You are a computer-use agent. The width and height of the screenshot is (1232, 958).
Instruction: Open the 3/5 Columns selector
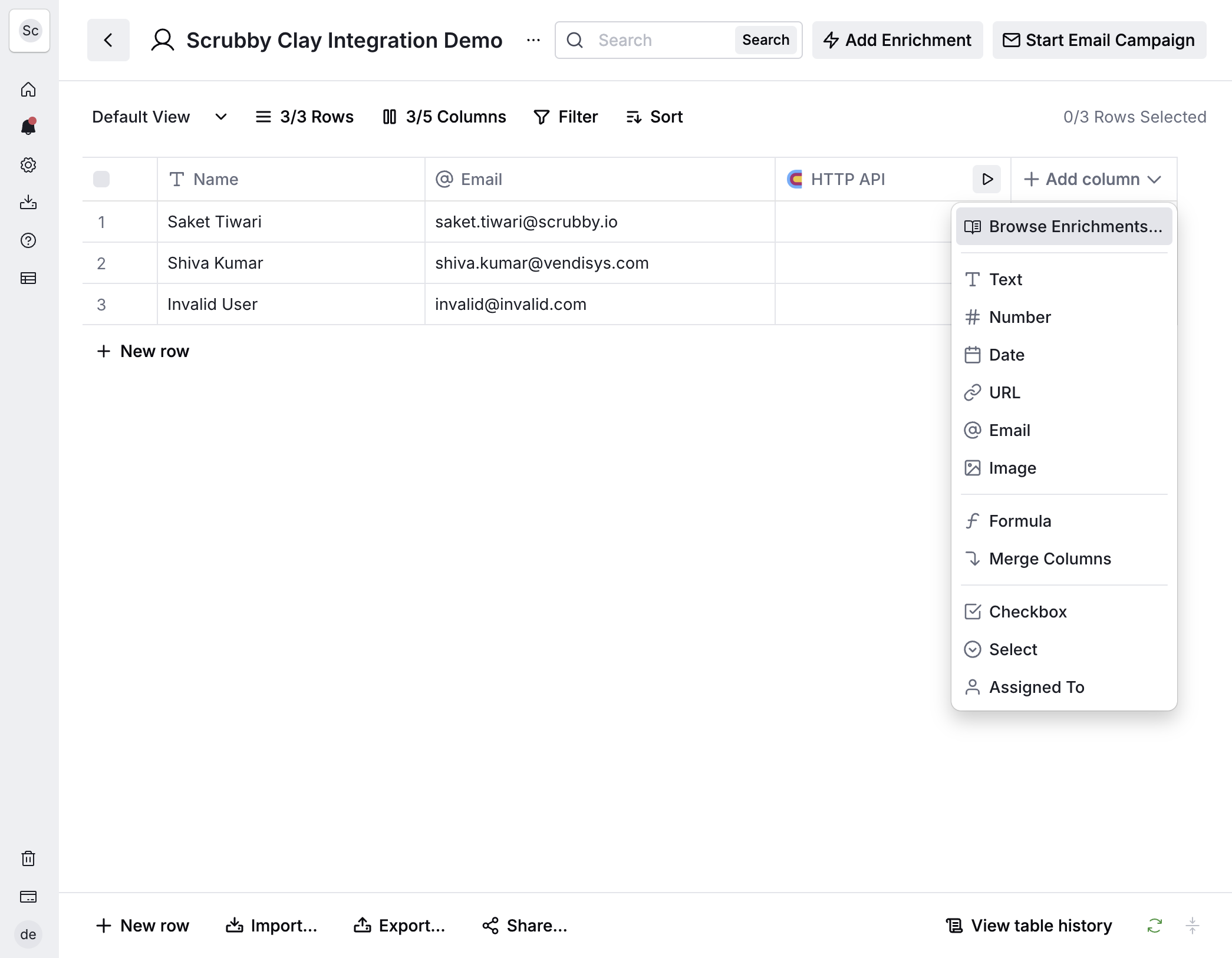coord(444,117)
